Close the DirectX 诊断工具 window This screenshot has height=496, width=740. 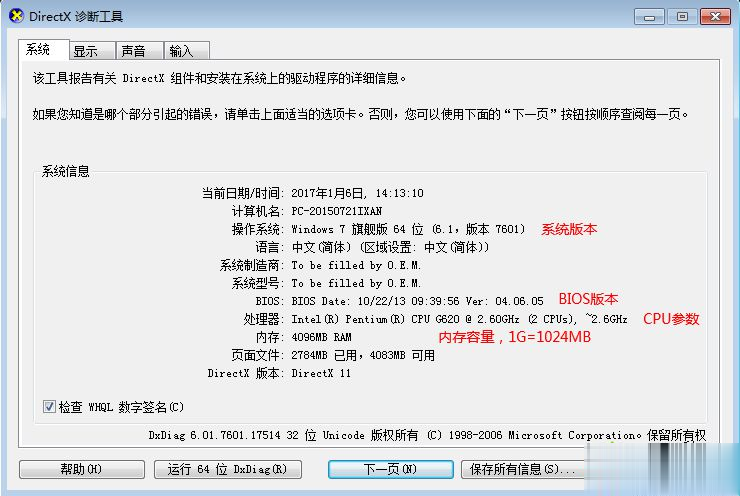tap(715, 17)
